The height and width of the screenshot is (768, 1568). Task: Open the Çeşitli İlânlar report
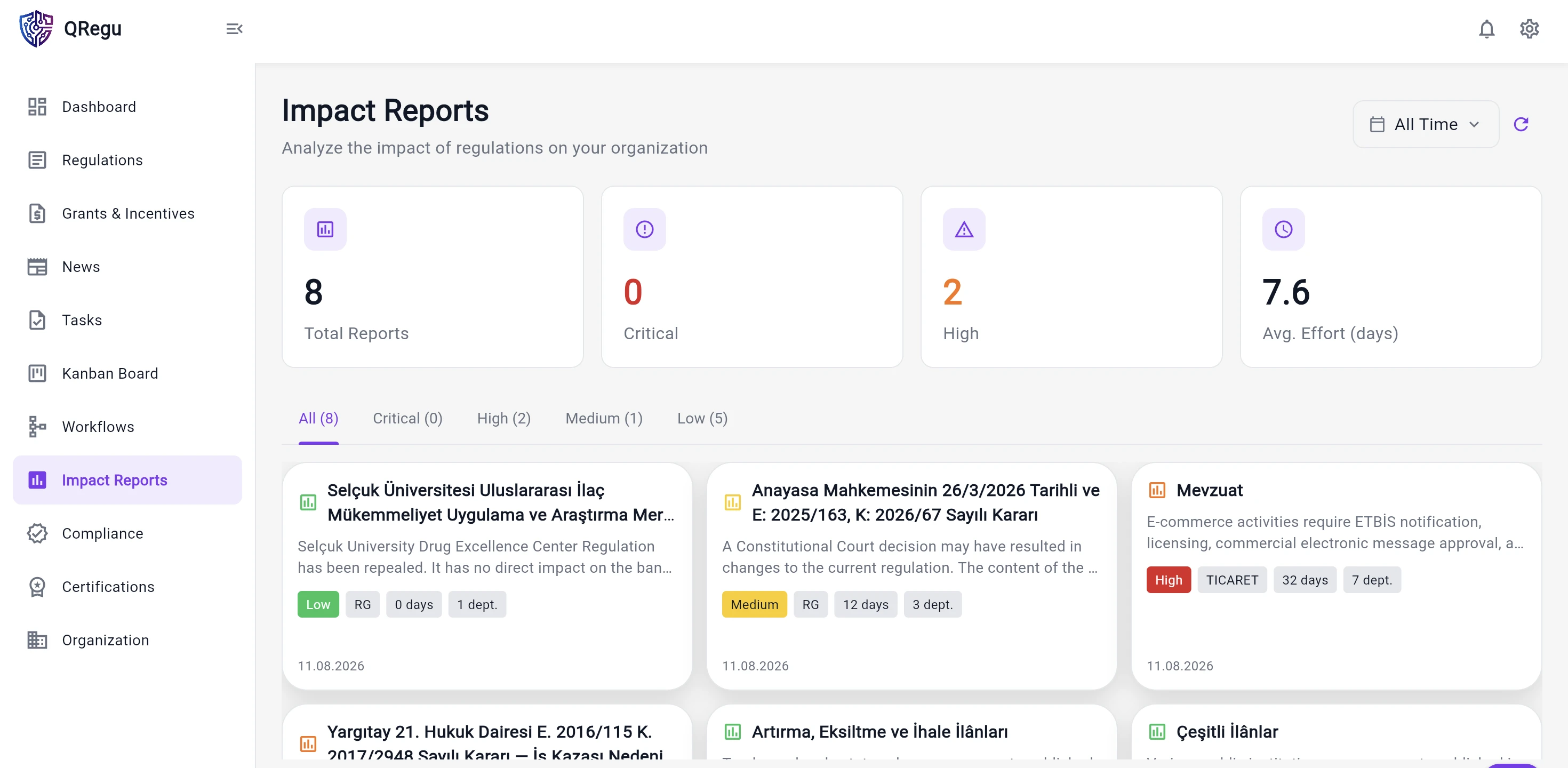tap(1227, 732)
